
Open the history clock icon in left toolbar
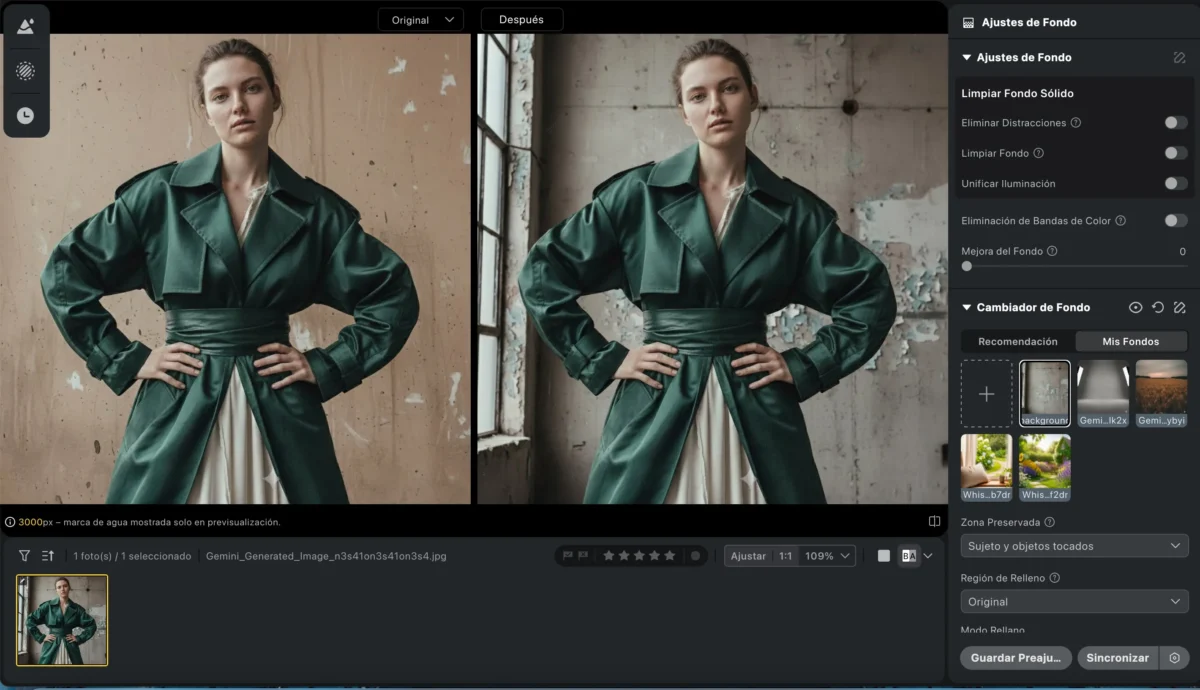coord(25,116)
